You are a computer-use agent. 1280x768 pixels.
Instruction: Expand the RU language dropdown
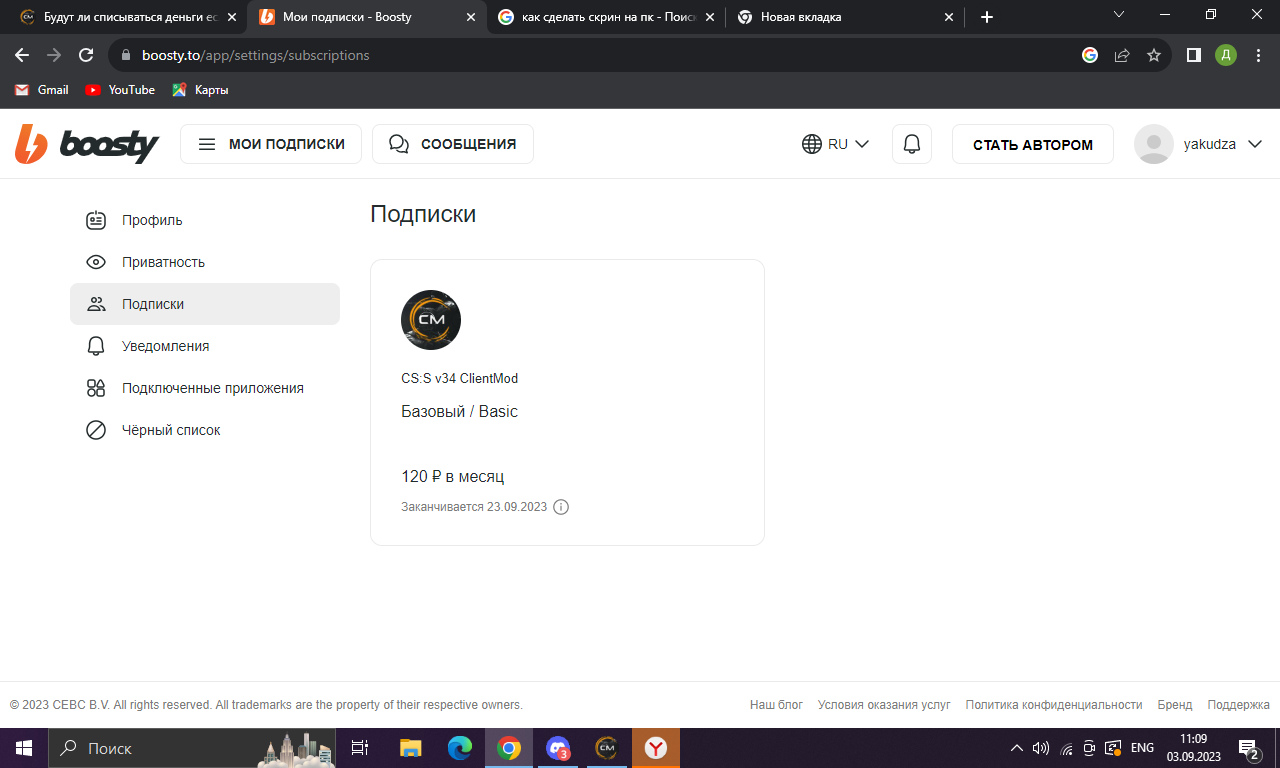[x=835, y=144]
